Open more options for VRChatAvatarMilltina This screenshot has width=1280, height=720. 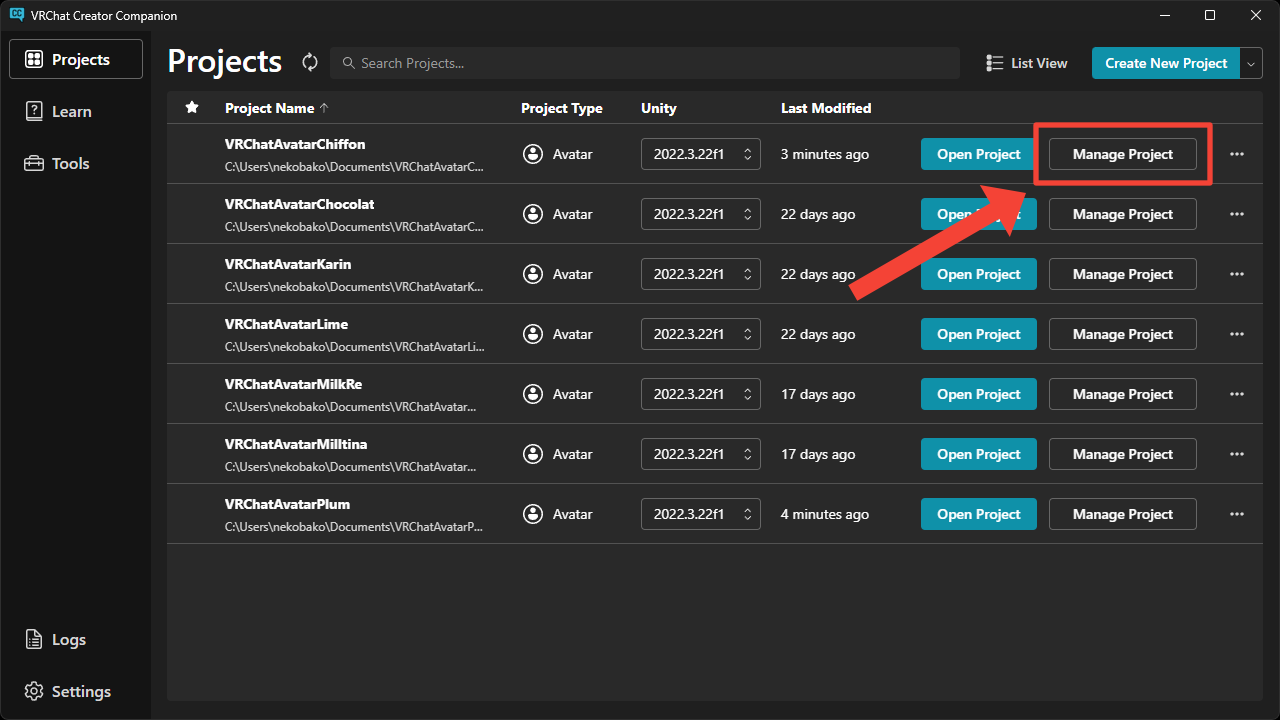[1237, 454]
